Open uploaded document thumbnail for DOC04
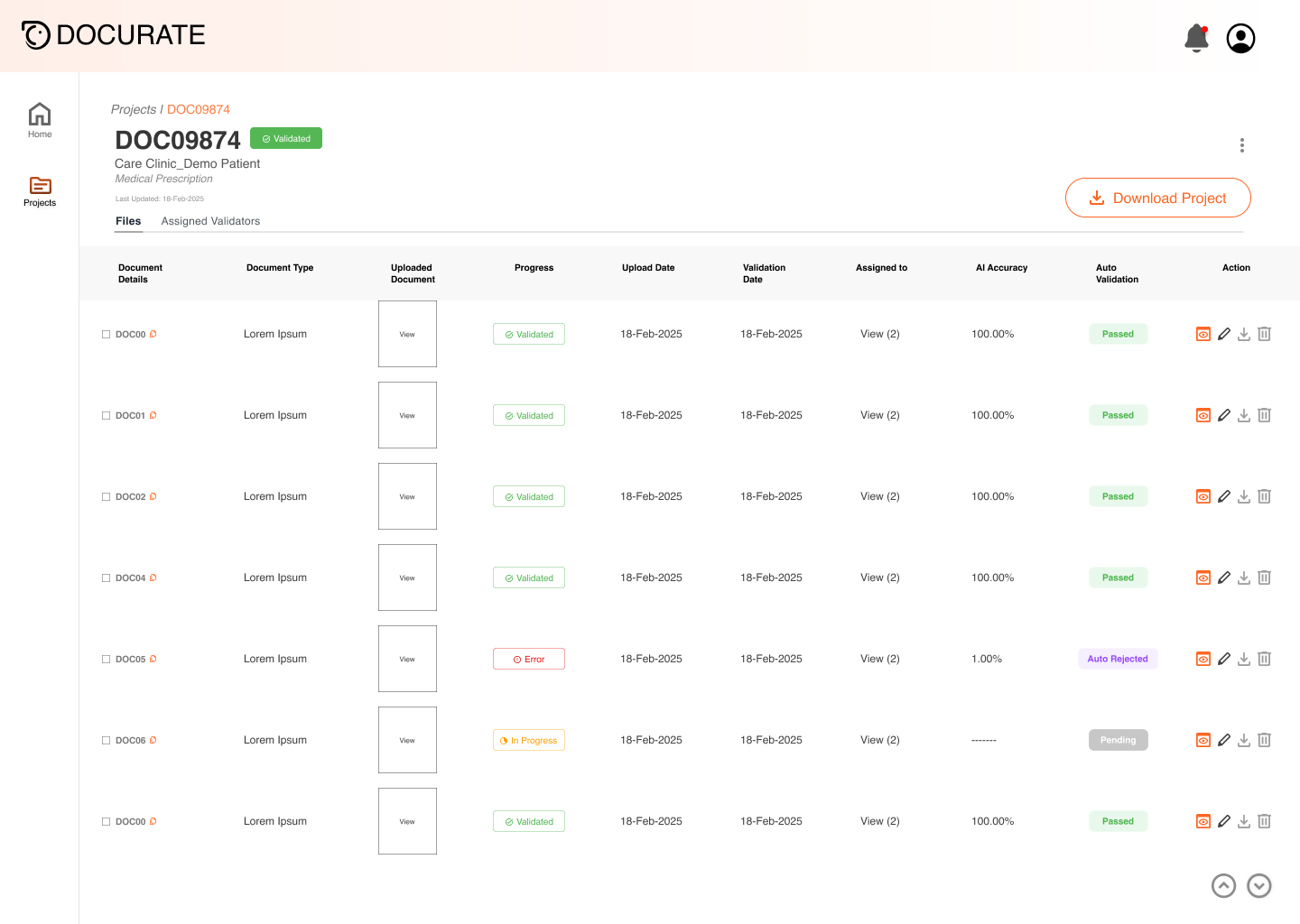1300x924 pixels. 407,577
